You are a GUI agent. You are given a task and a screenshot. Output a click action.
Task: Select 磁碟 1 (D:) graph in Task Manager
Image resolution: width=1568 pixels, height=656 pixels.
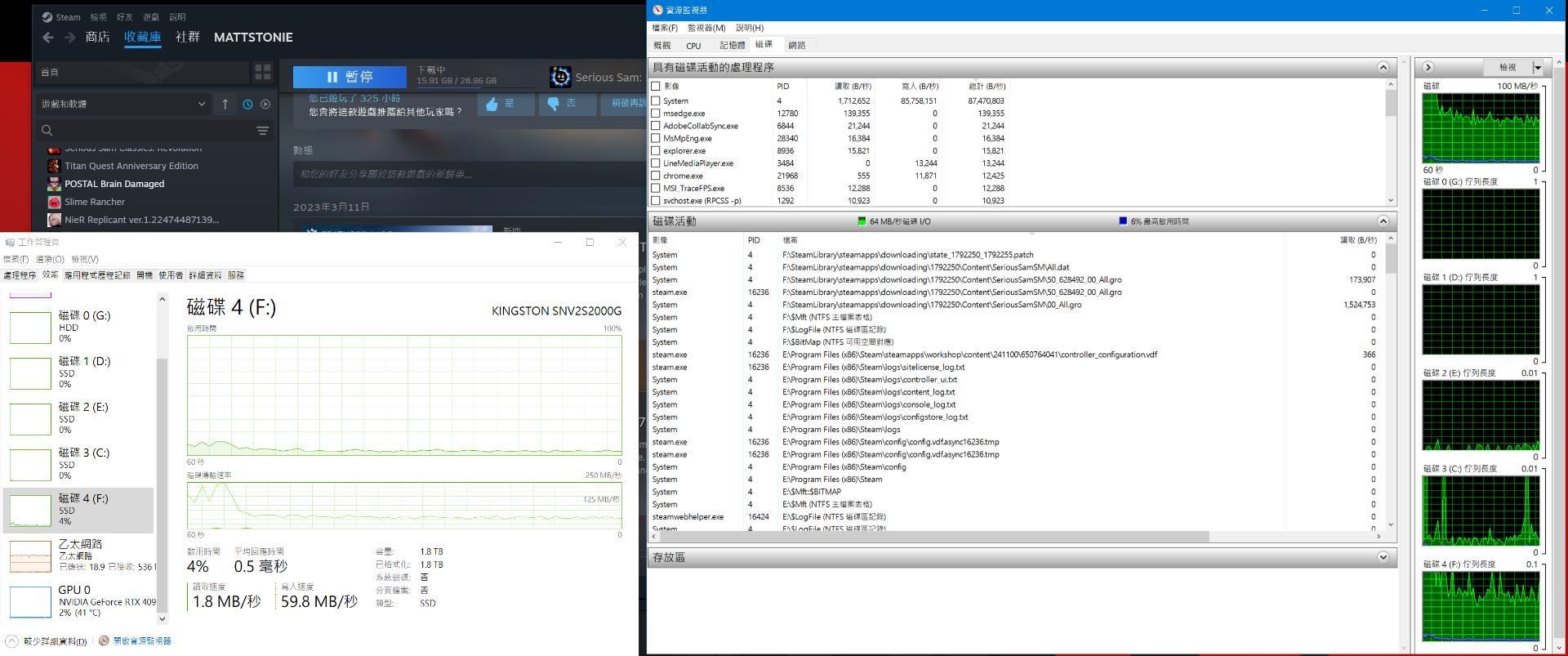(x=30, y=373)
